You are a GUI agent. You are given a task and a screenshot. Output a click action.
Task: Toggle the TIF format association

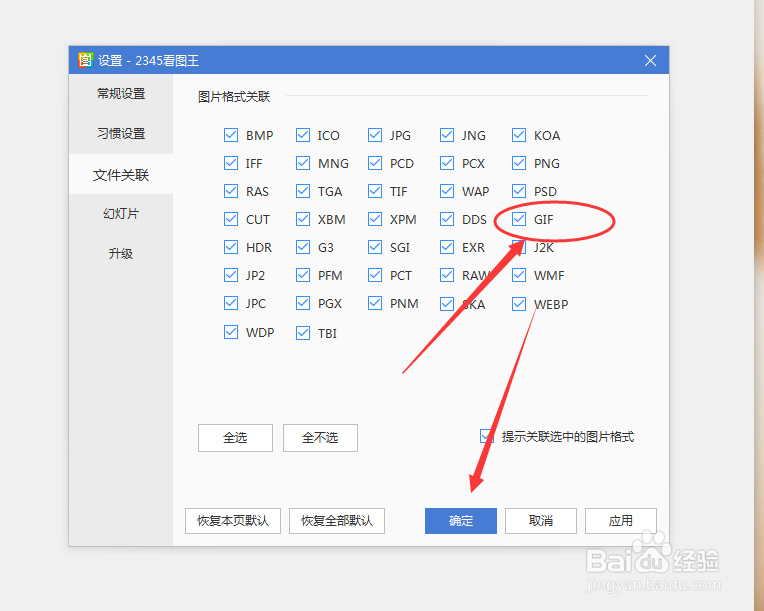[375, 191]
